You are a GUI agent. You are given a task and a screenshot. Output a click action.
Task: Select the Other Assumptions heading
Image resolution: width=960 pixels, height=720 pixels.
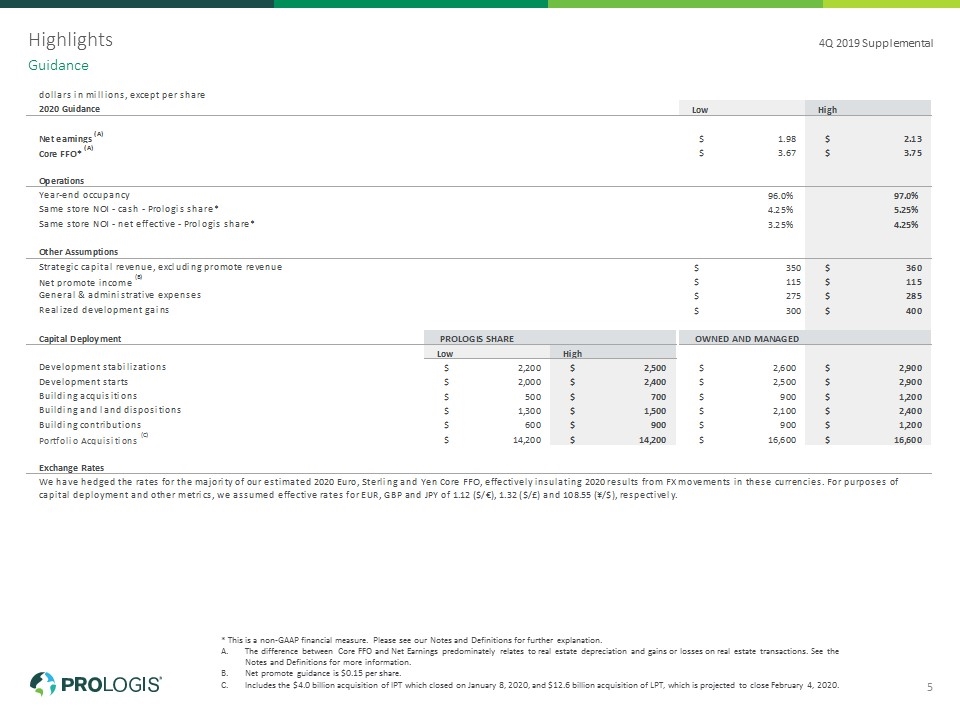point(78,252)
